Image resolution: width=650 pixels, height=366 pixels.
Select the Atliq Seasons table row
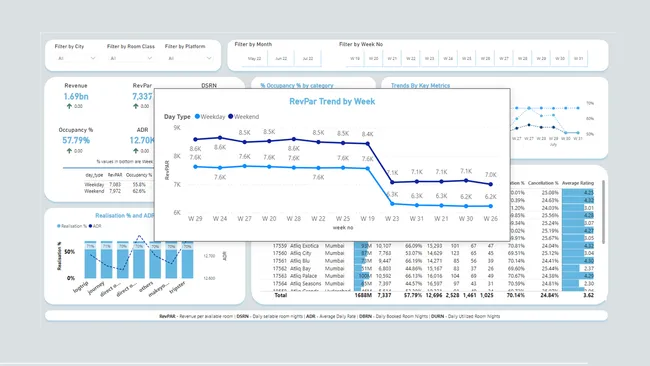pos(433,284)
